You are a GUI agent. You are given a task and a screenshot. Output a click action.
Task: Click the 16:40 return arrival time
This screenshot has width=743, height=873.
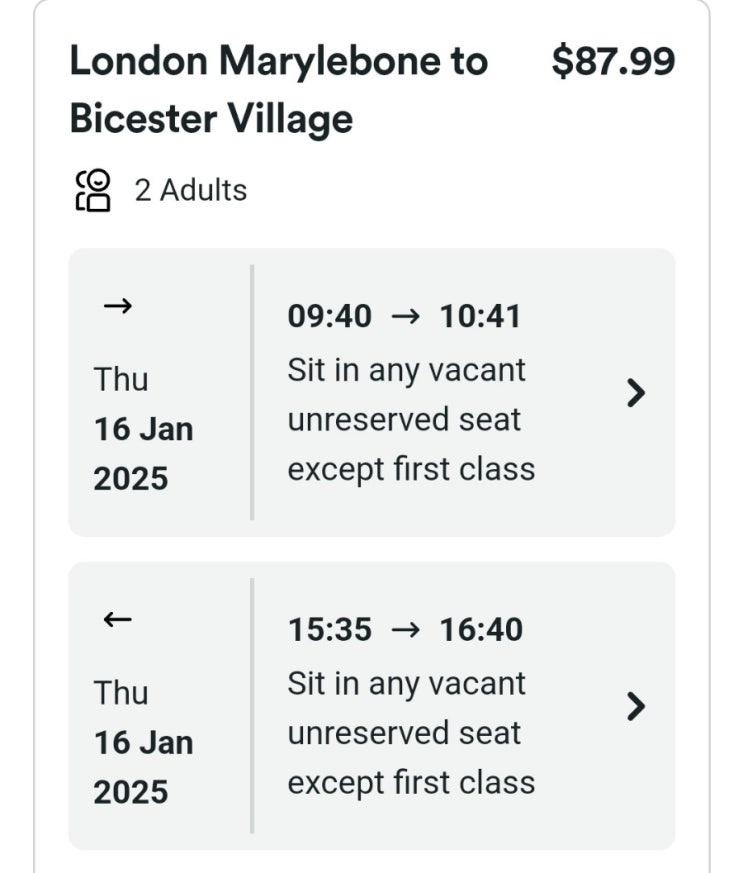tap(481, 630)
